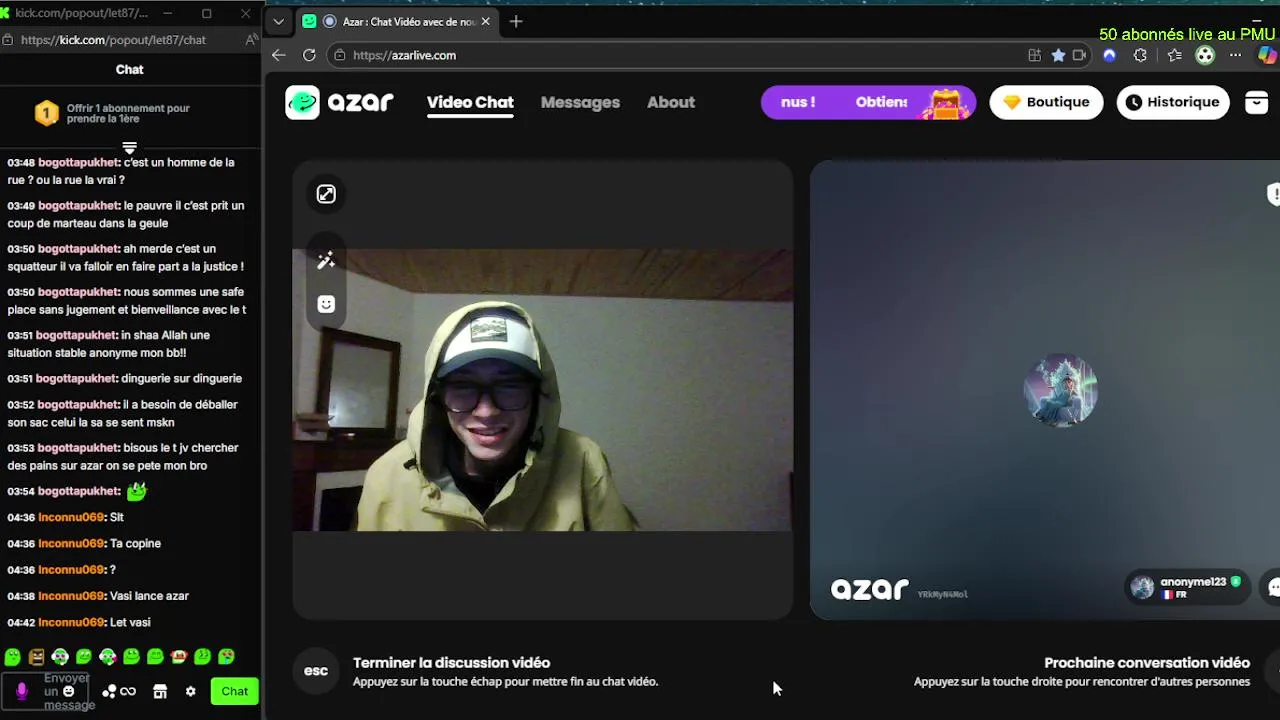Click the purple microphone icon in Kick chat
The height and width of the screenshot is (720, 1280).
[x=22, y=691]
